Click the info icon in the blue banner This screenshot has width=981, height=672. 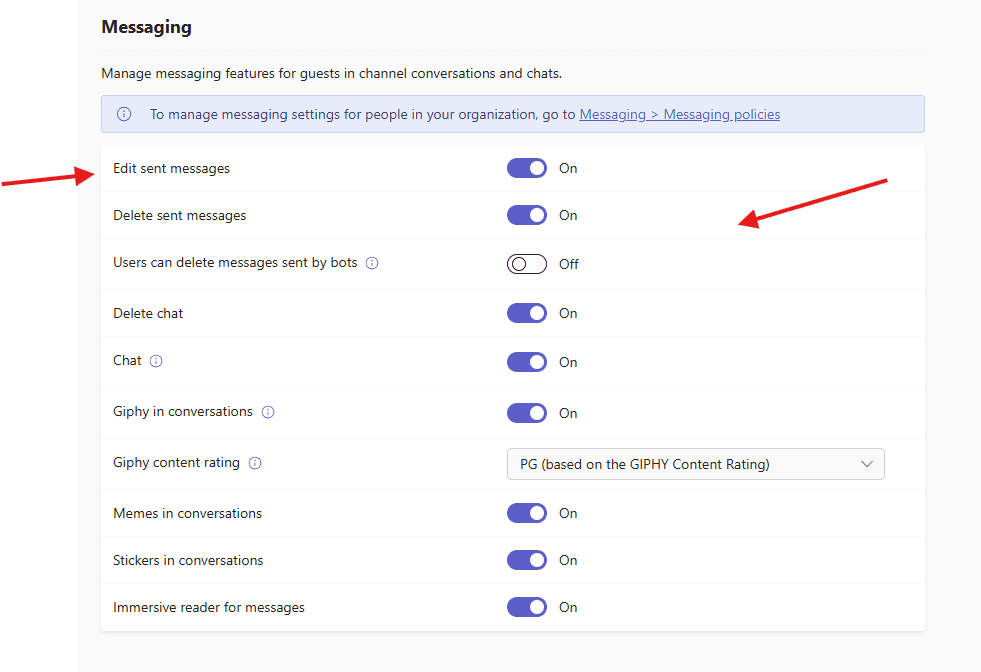pos(124,114)
